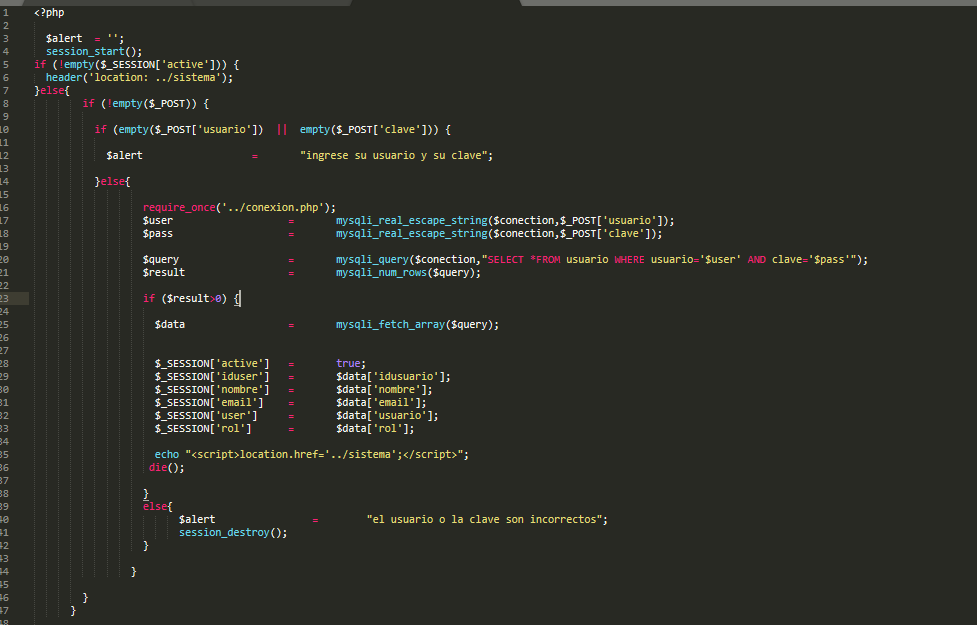Click line number 5 in the gutter
The image size is (977, 625).
(x=6, y=65)
